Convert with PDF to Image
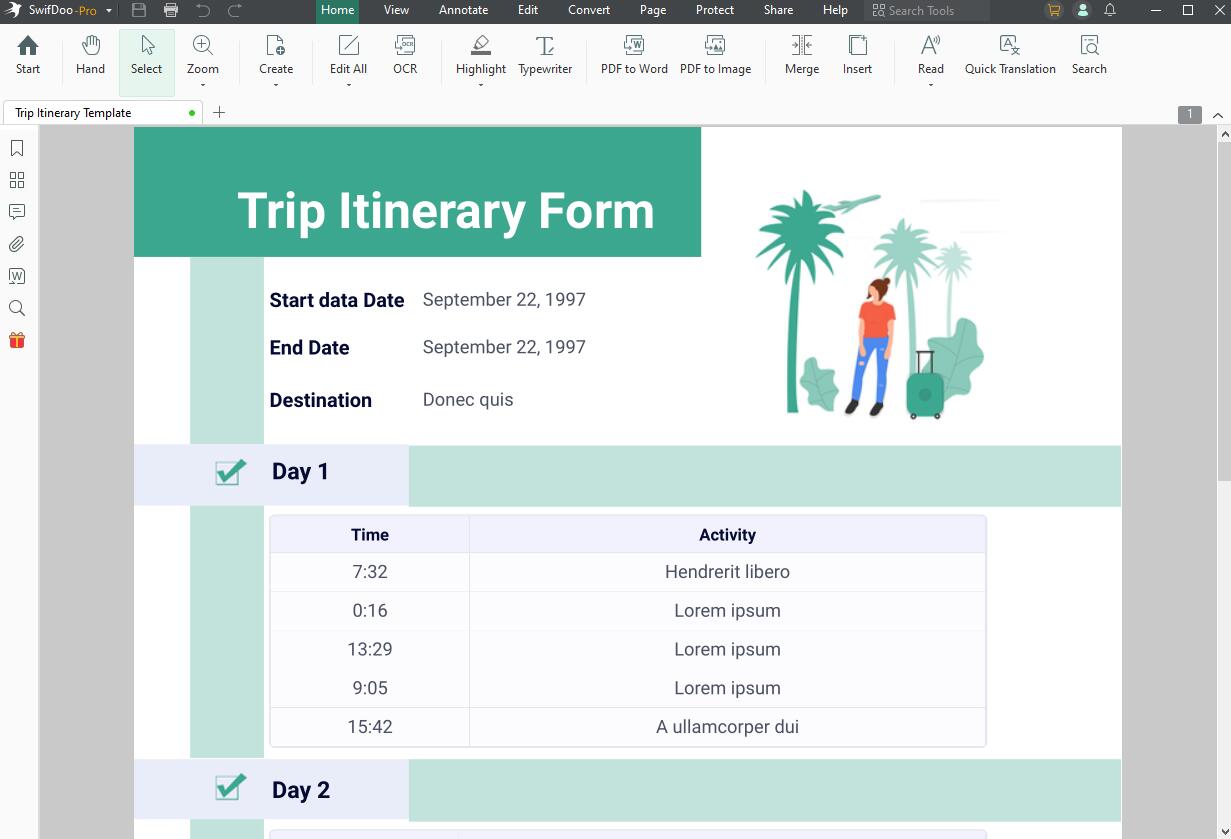 click(x=715, y=56)
